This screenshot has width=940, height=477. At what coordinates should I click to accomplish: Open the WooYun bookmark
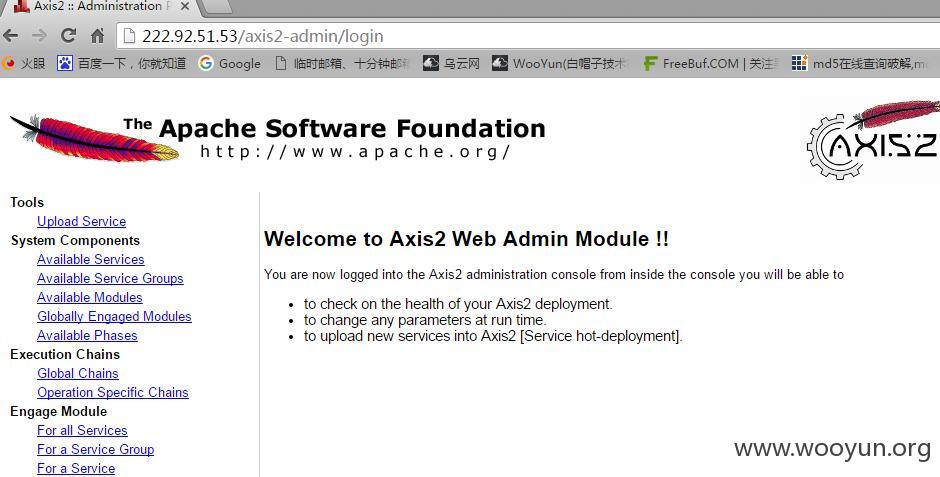(x=560, y=63)
